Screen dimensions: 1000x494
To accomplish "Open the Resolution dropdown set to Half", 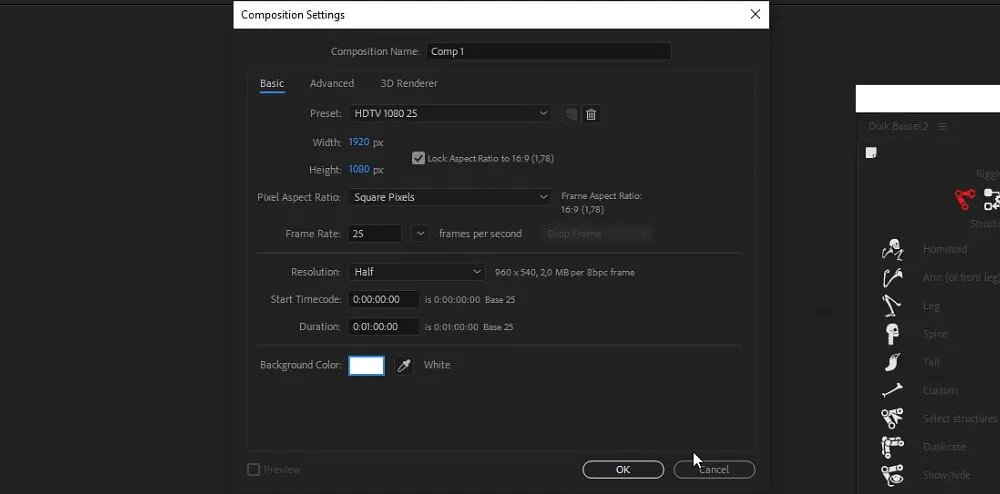I will (x=417, y=272).
